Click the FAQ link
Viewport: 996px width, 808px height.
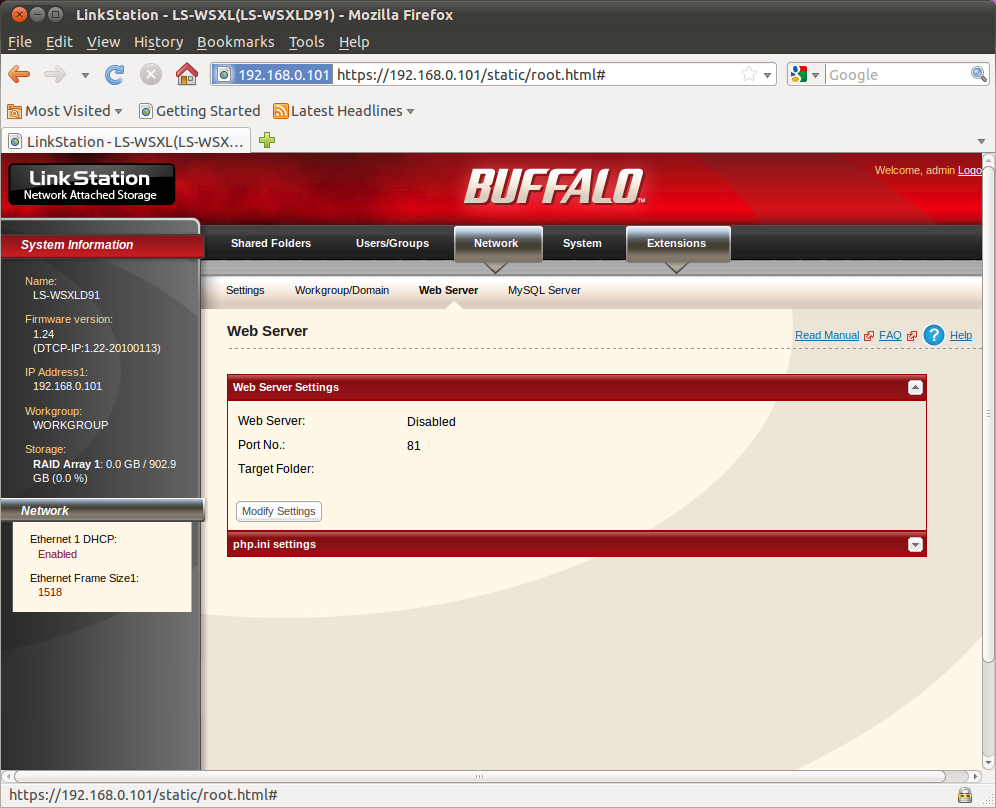(891, 335)
